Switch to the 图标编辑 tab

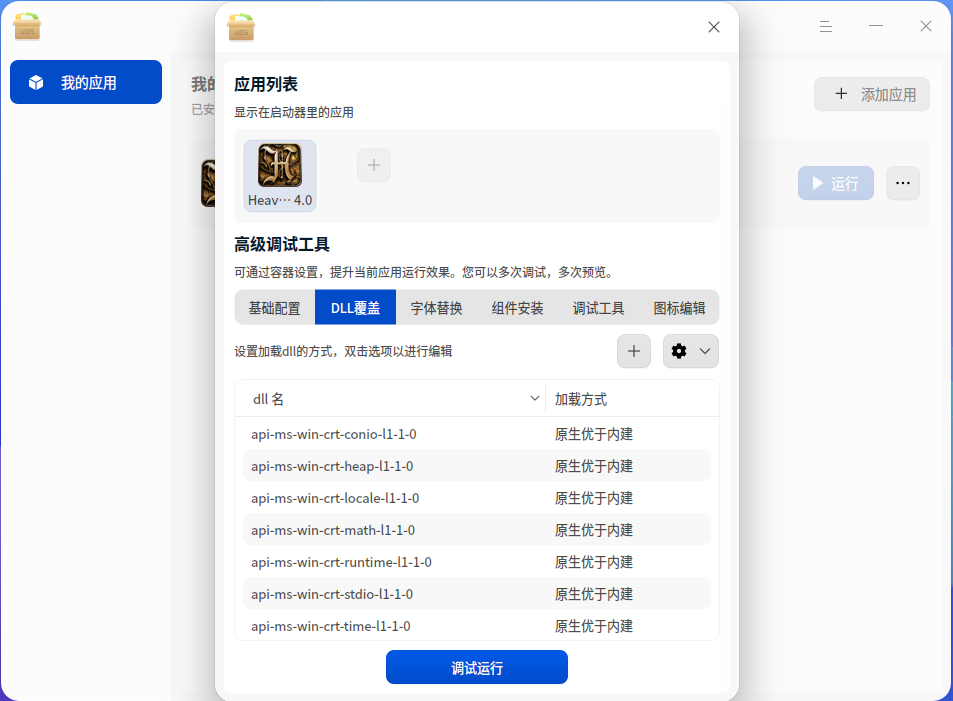pyautogui.click(x=679, y=308)
